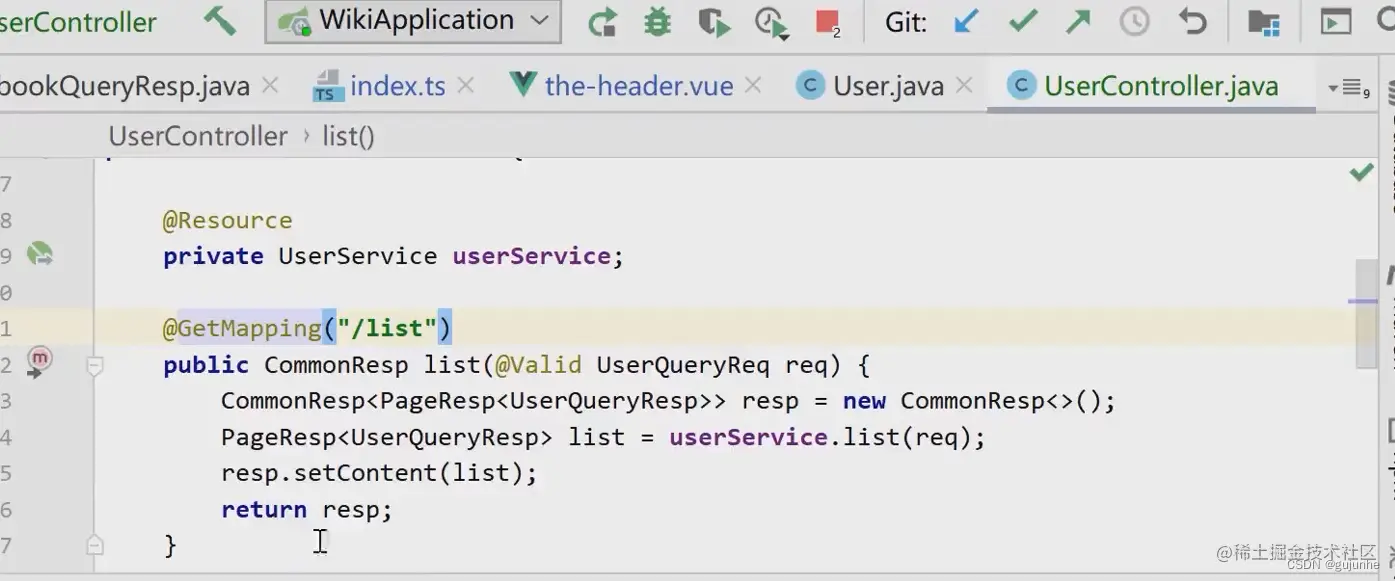This screenshot has height=581, width=1395.
Task: Show the hidden tabs list dropdown
Action: click(1348, 89)
